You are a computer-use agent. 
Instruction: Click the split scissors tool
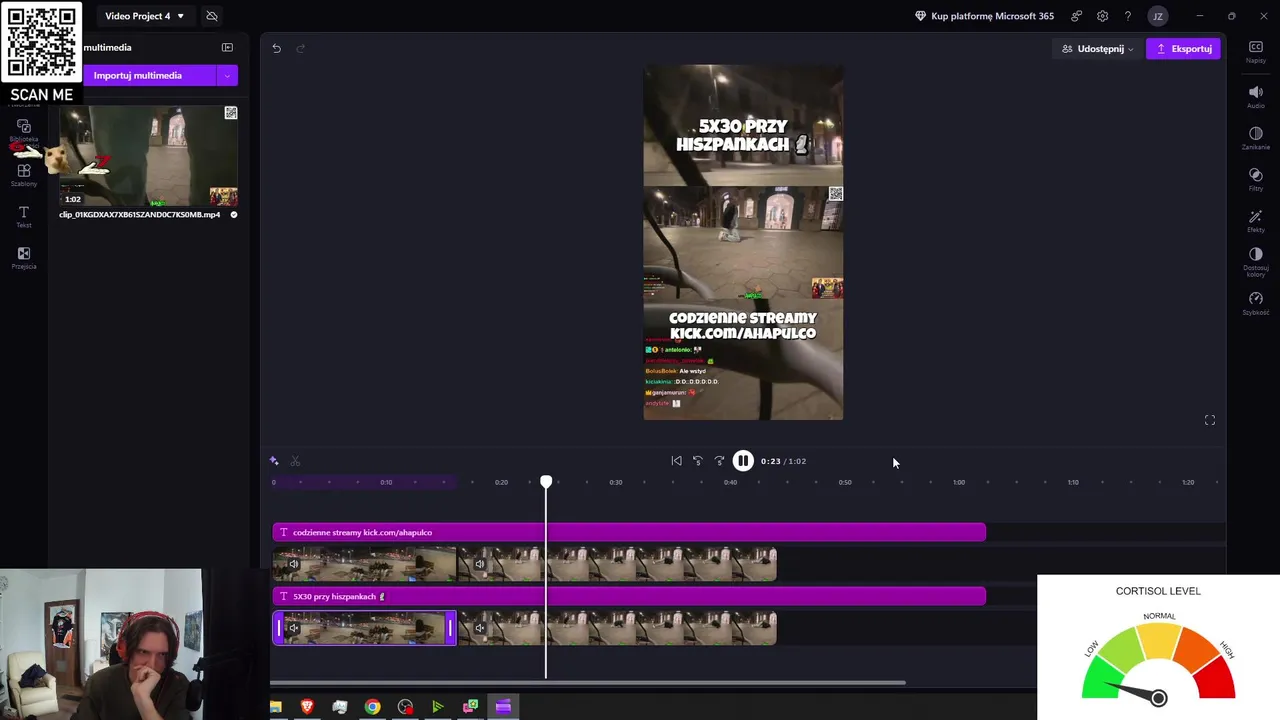[295, 461]
